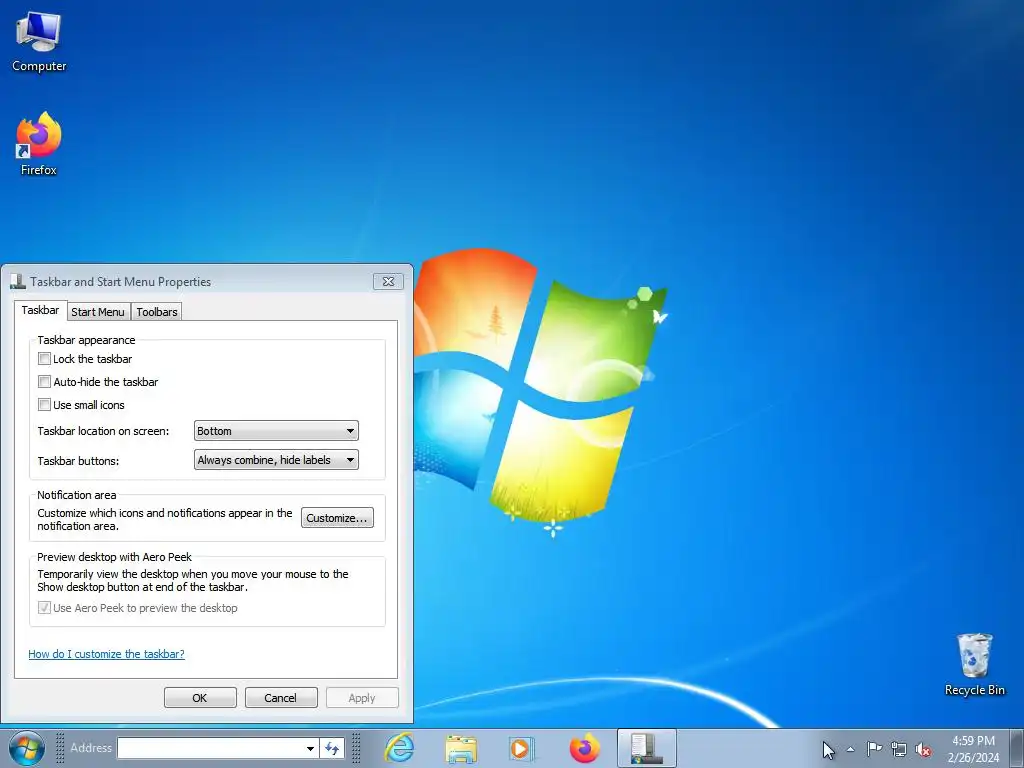The width and height of the screenshot is (1024, 768).
Task: Switch to the Toolbars tab
Action: (157, 312)
